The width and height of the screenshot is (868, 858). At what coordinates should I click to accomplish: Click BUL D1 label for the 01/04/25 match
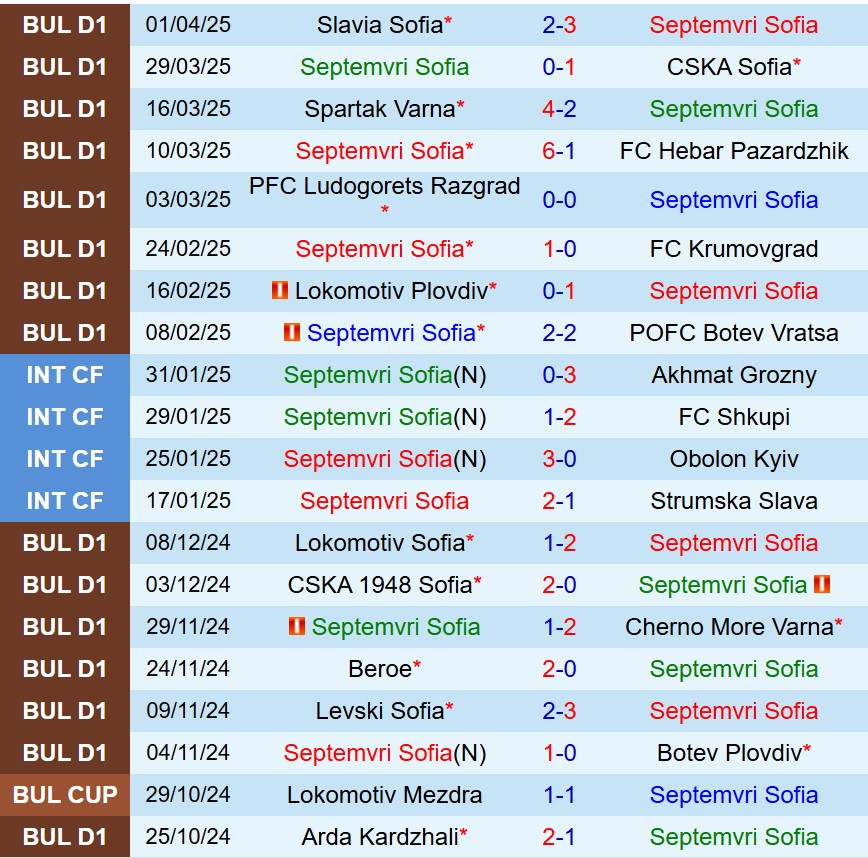[x=65, y=25]
